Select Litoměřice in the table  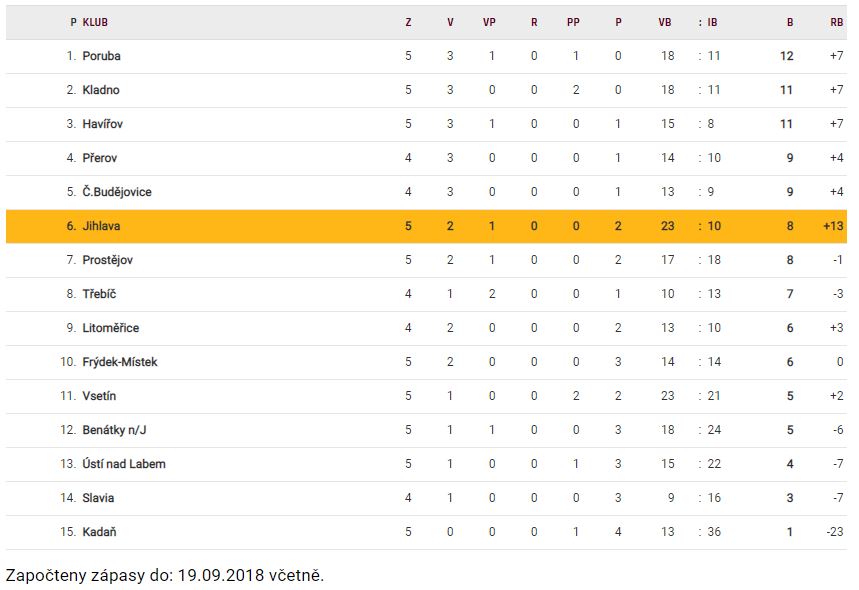[x=111, y=328]
